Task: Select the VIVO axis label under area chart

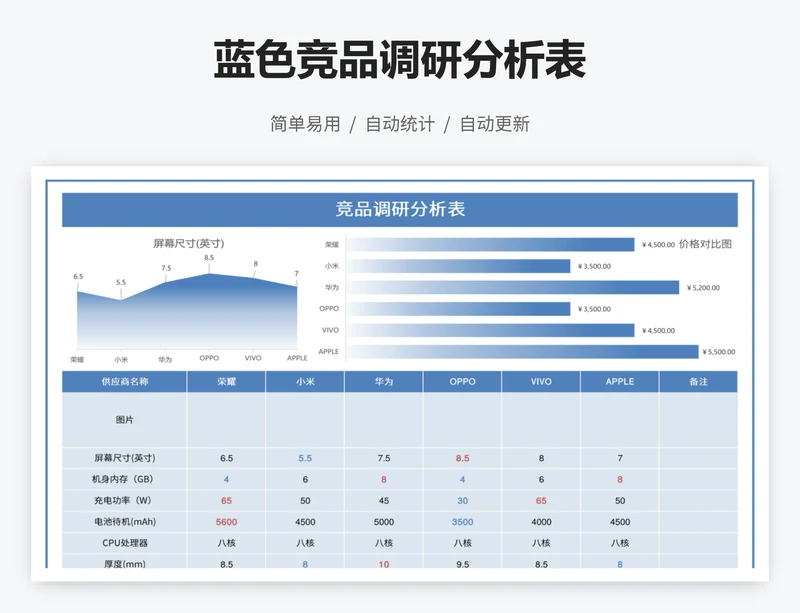Action: 253,358
